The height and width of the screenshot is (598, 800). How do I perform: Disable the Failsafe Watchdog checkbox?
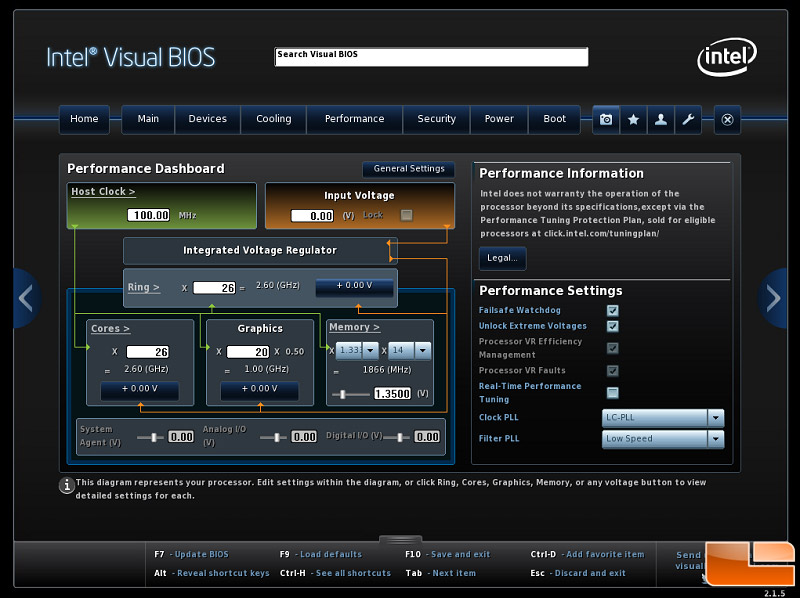click(x=613, y=310)
